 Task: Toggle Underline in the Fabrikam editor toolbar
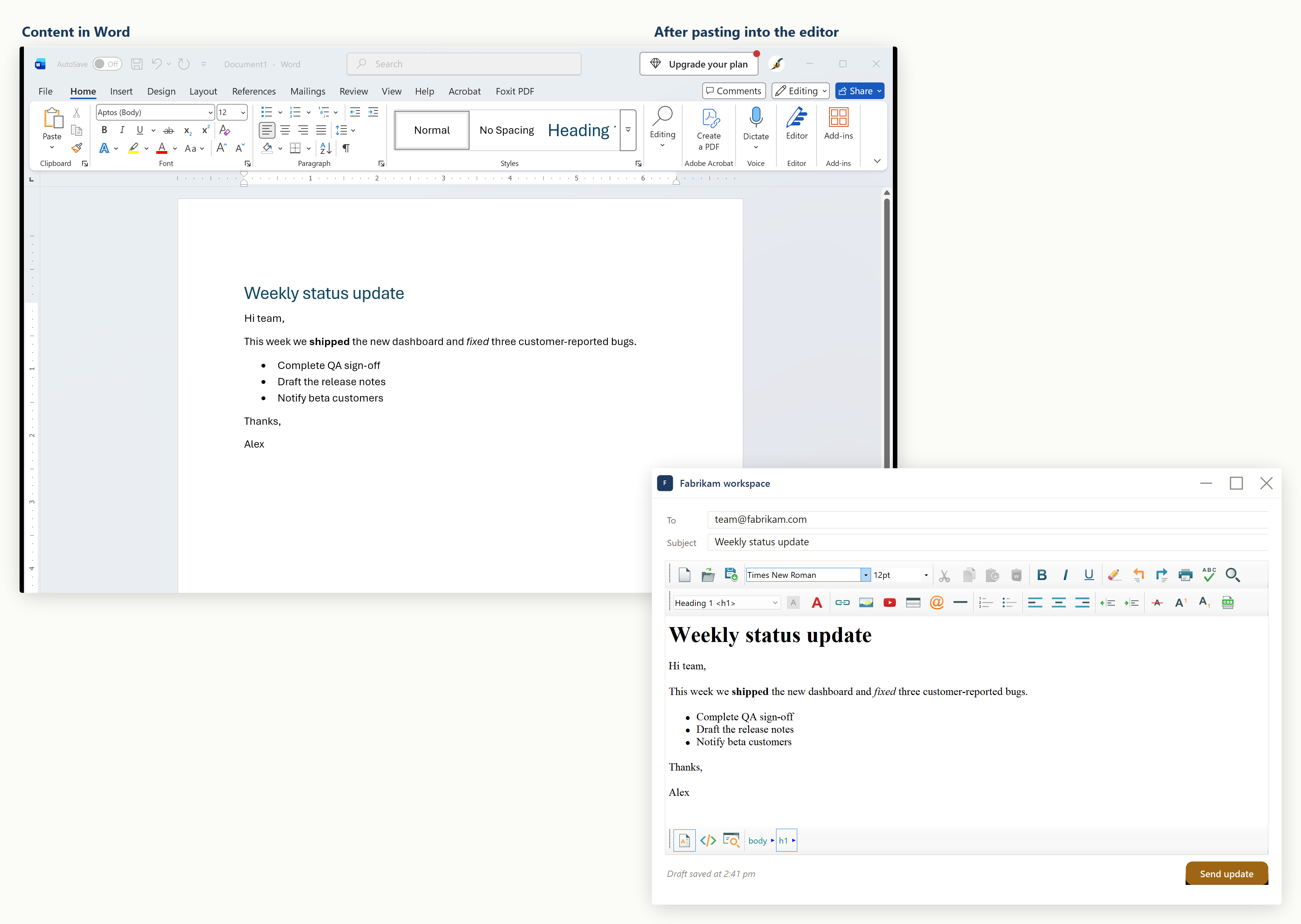tap(1089, 575)
